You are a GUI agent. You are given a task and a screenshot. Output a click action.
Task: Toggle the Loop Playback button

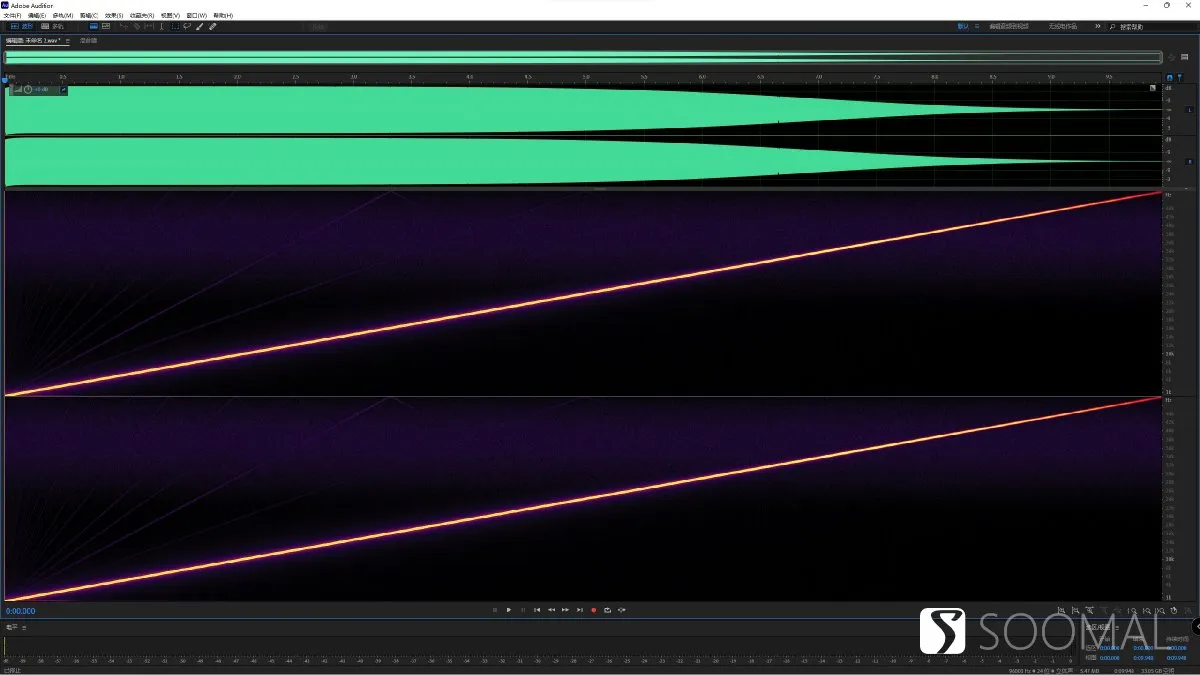[608, 610]
